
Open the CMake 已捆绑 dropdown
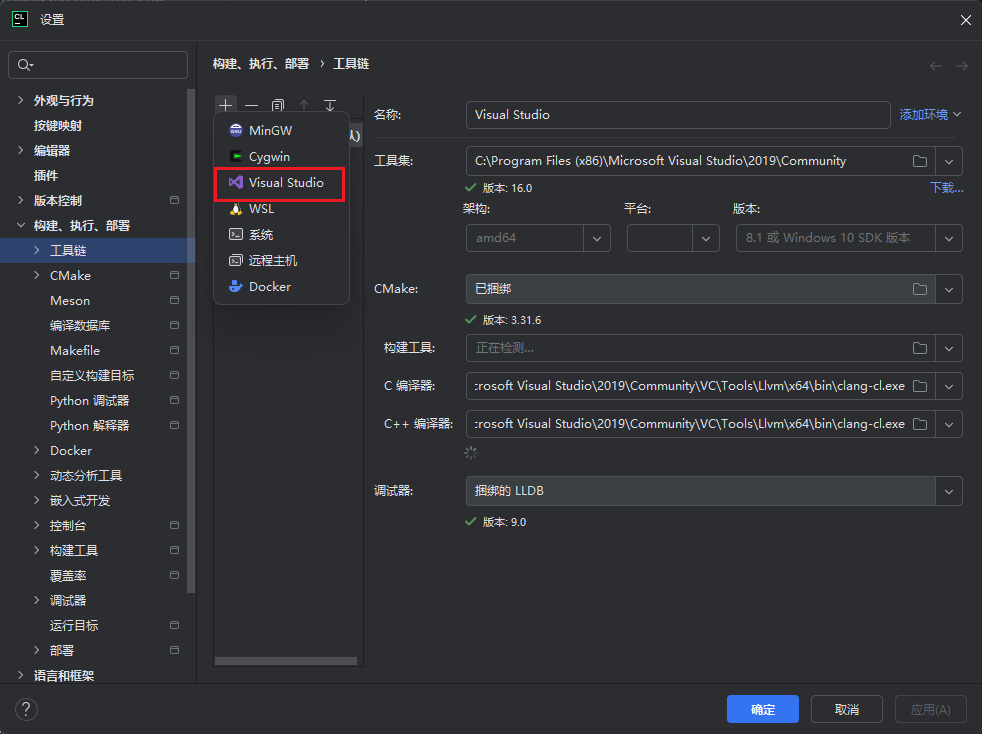(949, 289)
